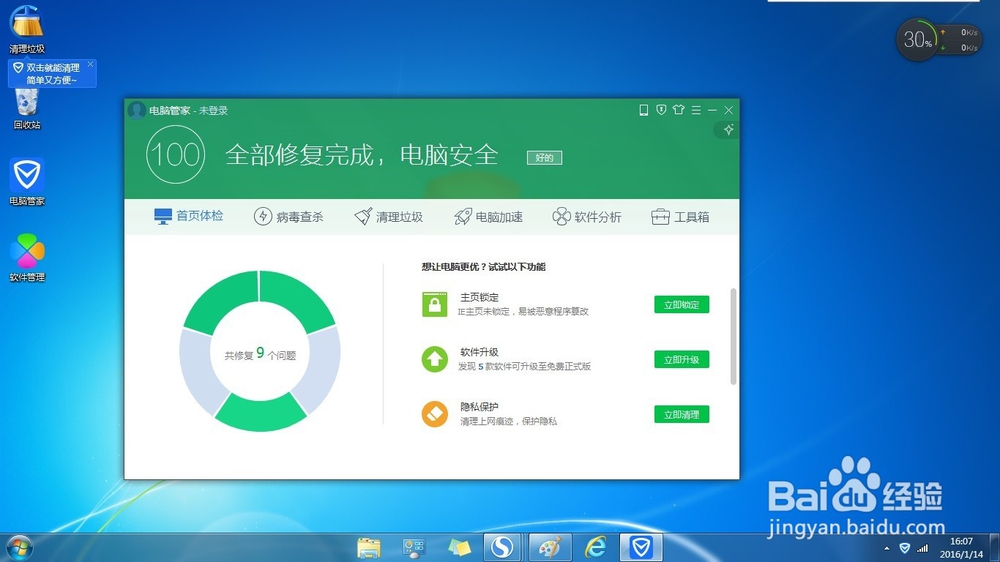Click the green lock 主页锁定 icon
The height and width of the screenshot is (562, 1000).
435,304
